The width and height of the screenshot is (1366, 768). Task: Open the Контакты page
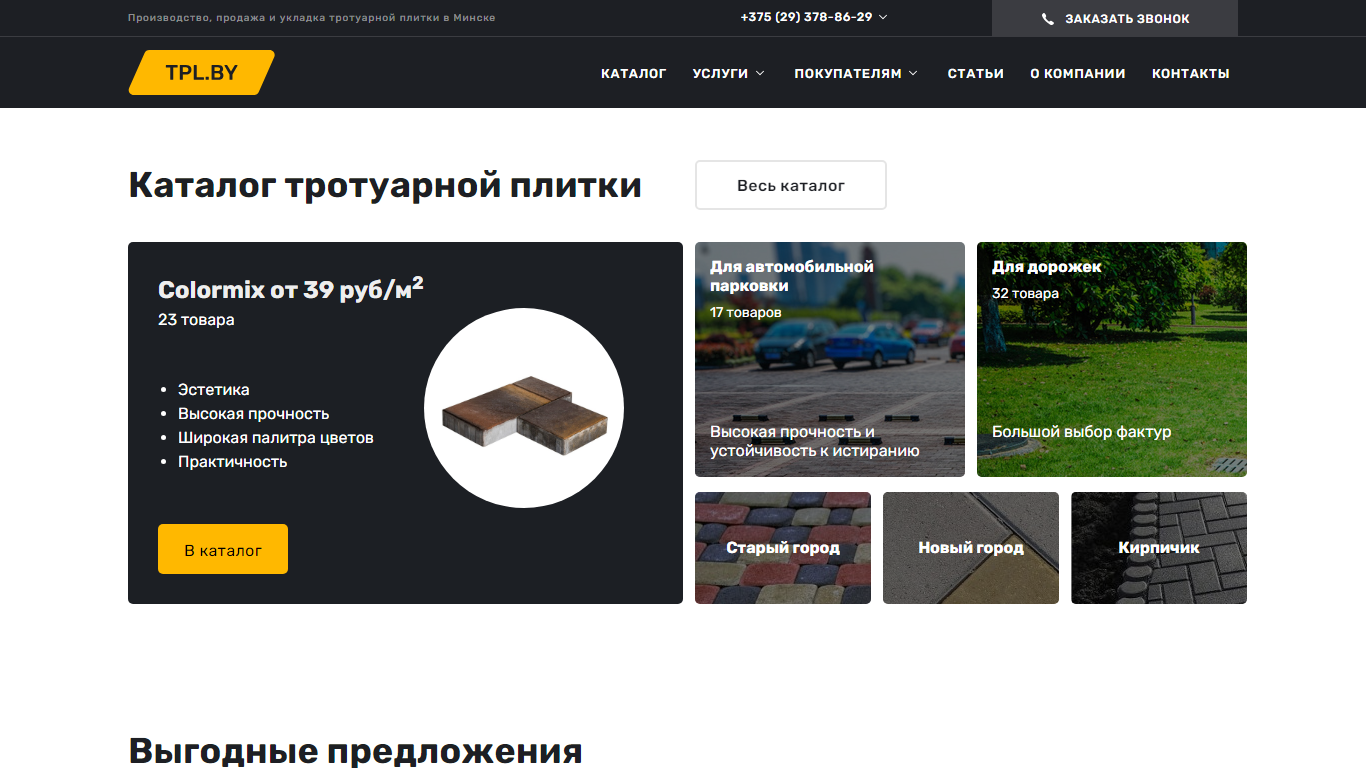pos(1191,73)
